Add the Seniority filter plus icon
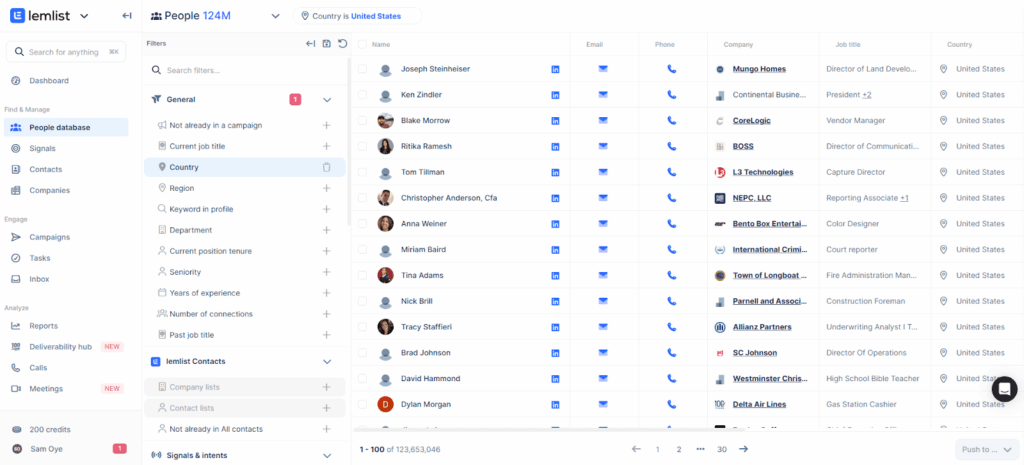 (327, 272)
